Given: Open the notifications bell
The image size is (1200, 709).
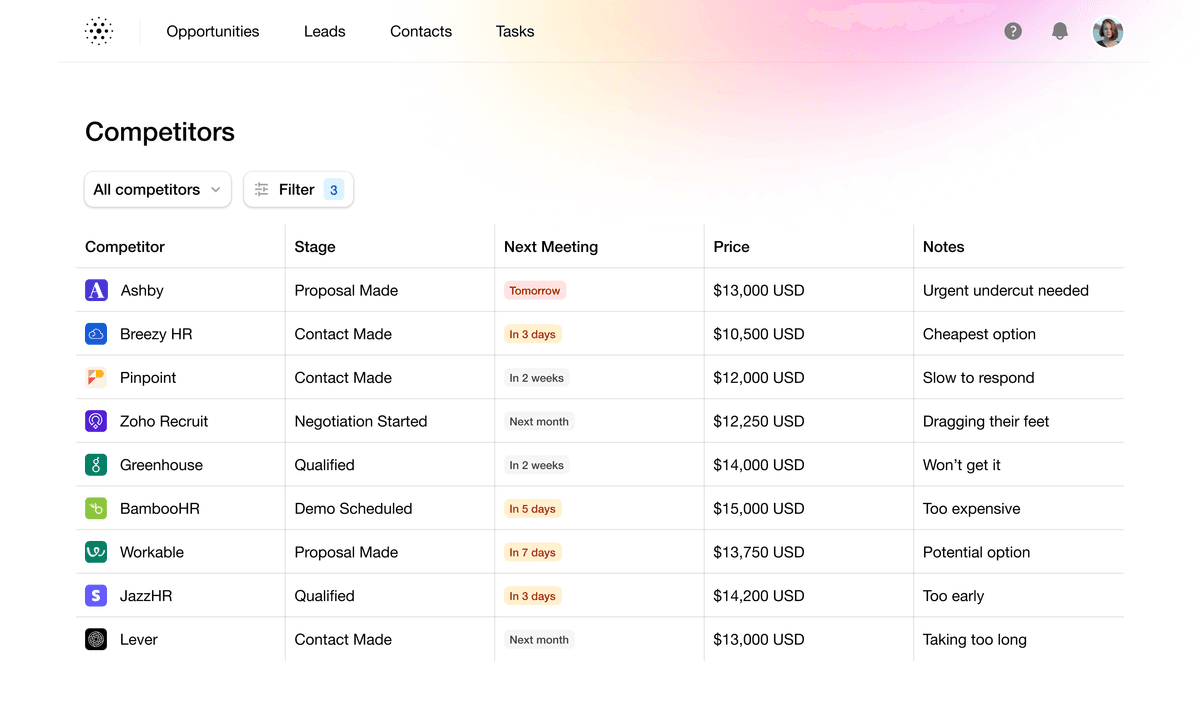Looking at the screenshot, I should pyautogui.click(x=1060, y=31).
